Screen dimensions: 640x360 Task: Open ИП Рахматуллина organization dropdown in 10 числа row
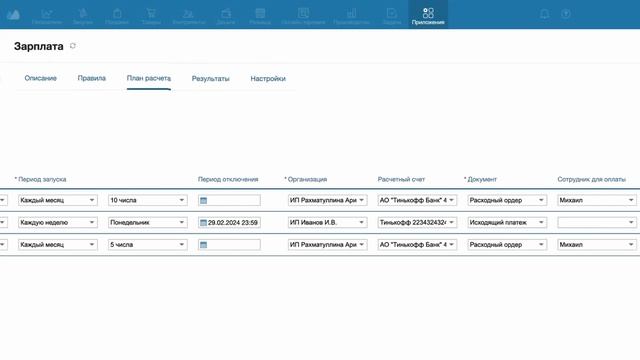(x=327, y=200)
